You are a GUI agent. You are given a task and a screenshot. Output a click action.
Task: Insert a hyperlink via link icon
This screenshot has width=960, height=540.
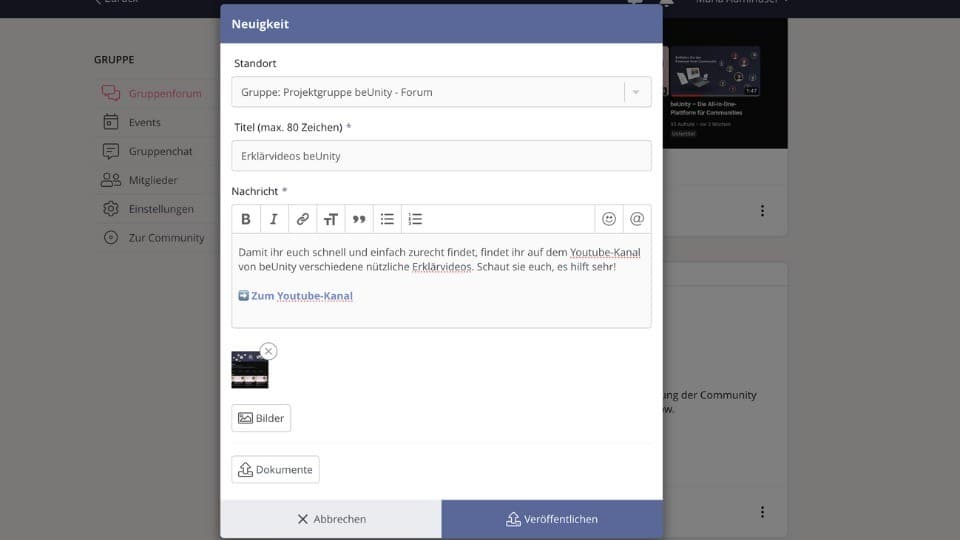pos(302,219)
